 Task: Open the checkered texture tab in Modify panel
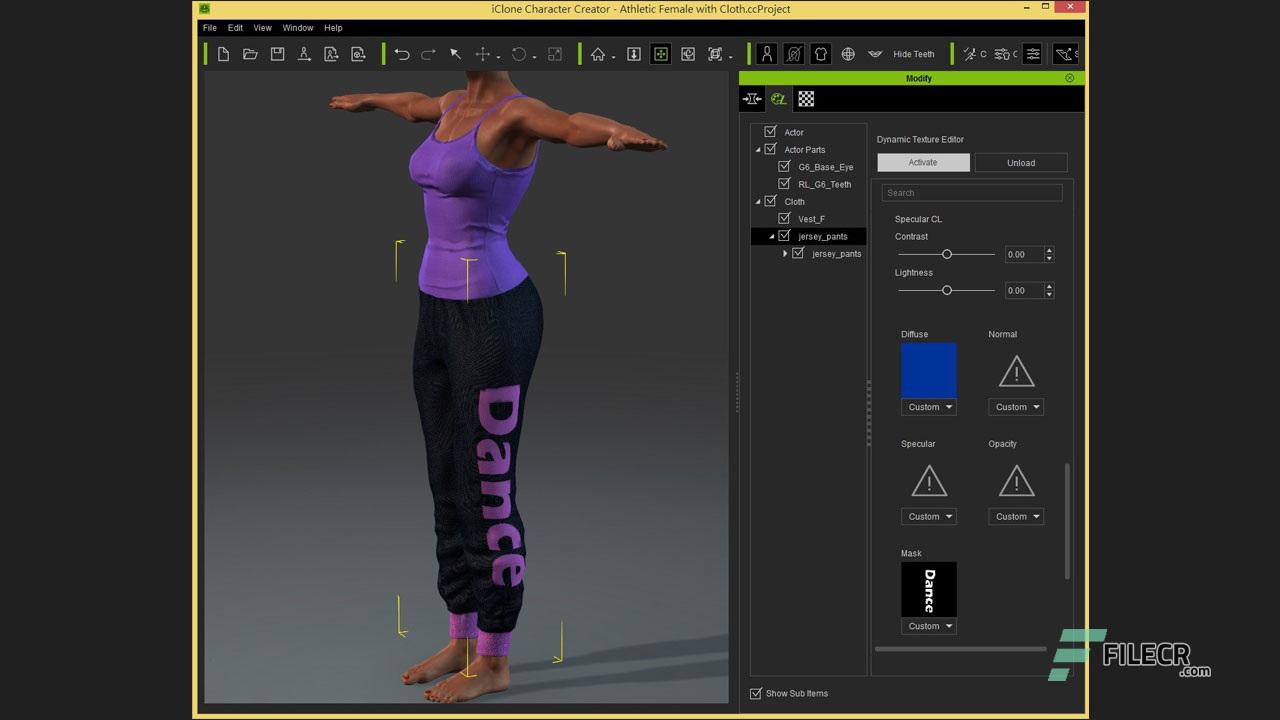coord(806,98)
